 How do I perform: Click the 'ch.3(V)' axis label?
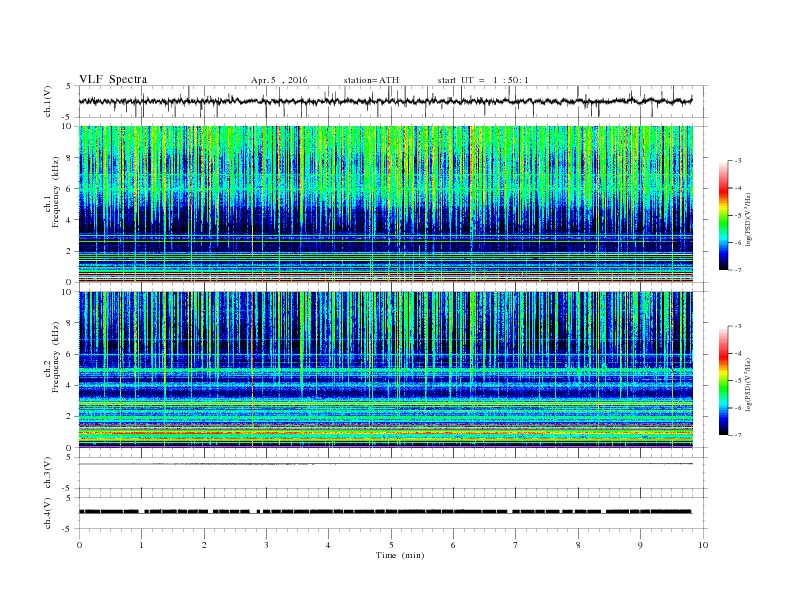pos(48,473)
